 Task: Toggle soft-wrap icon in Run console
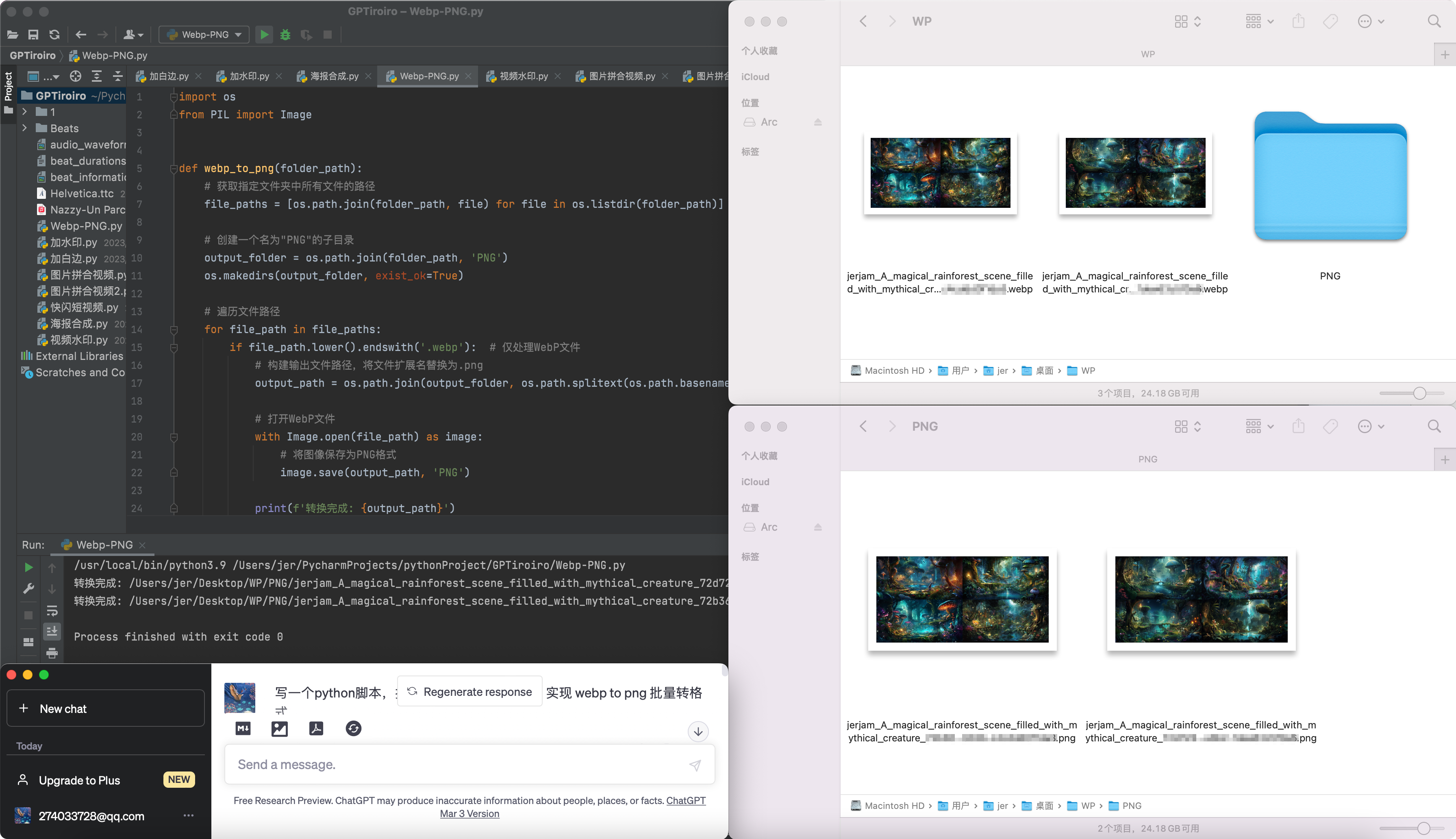pos(52,610)
